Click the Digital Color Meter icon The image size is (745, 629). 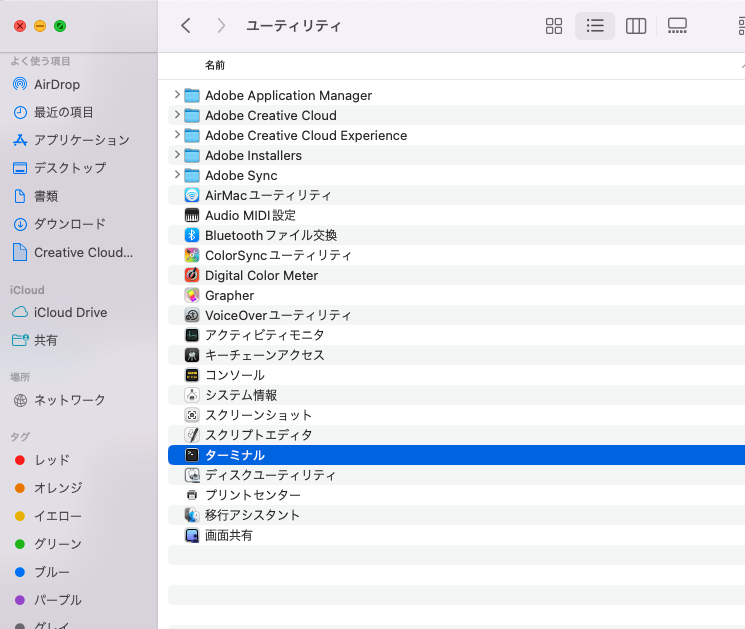tap(192, 275)
